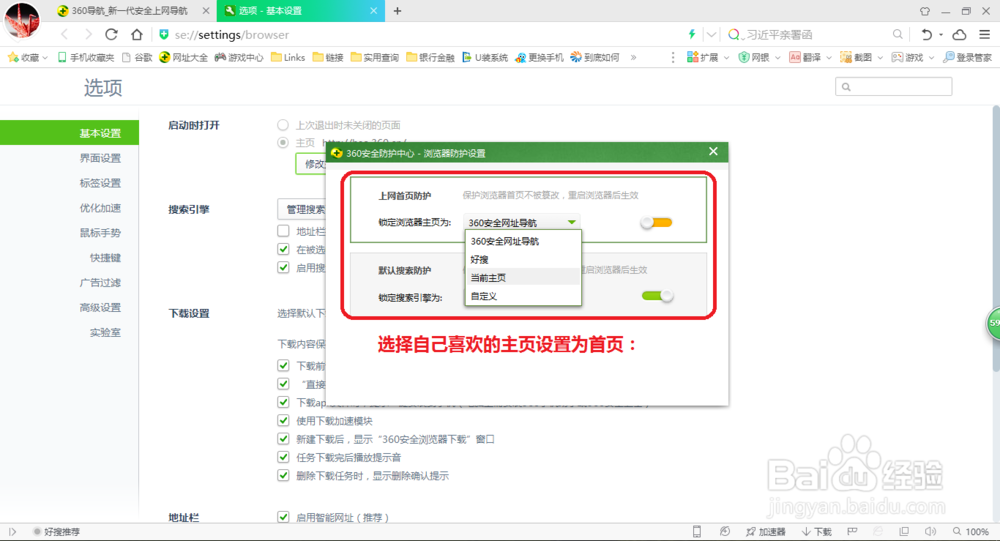Toggle 任务下载完后播放提示音 checkbox

point(283,457)
